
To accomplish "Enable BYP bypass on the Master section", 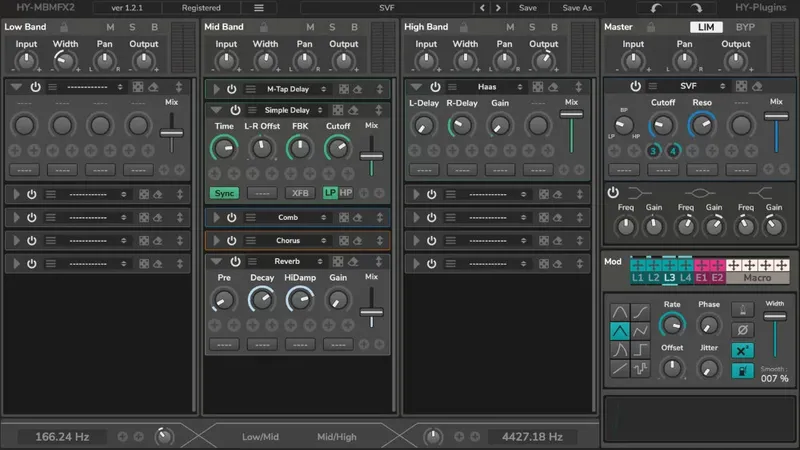I will click(x=745, y=27).
